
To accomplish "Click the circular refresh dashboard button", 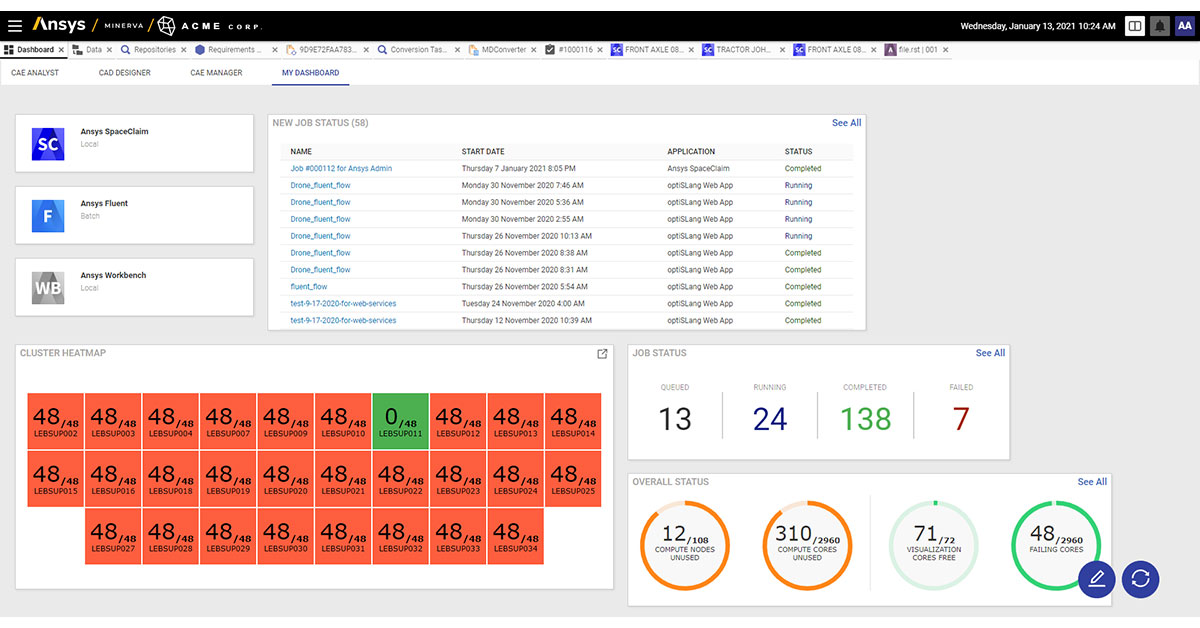I will click(1141, 579).
